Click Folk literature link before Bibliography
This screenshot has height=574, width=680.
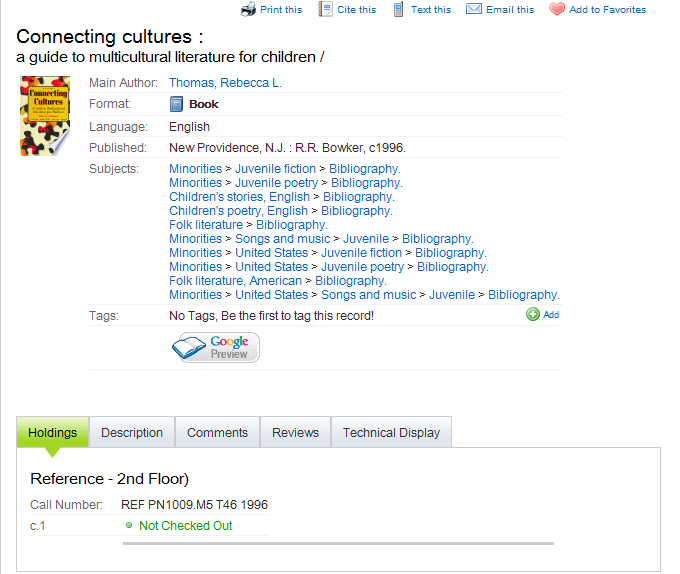point(206,225)
